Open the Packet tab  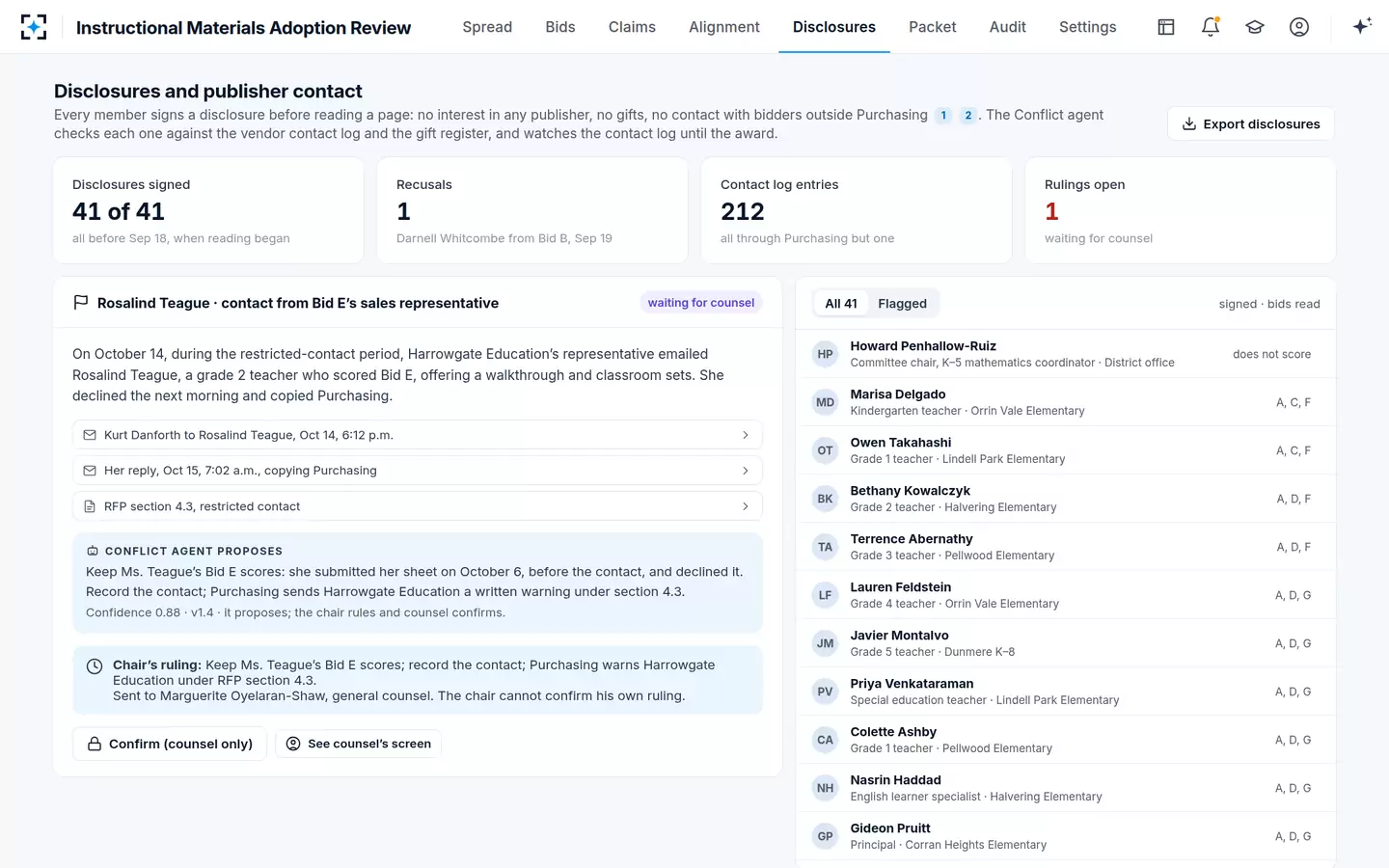point(933,27)
